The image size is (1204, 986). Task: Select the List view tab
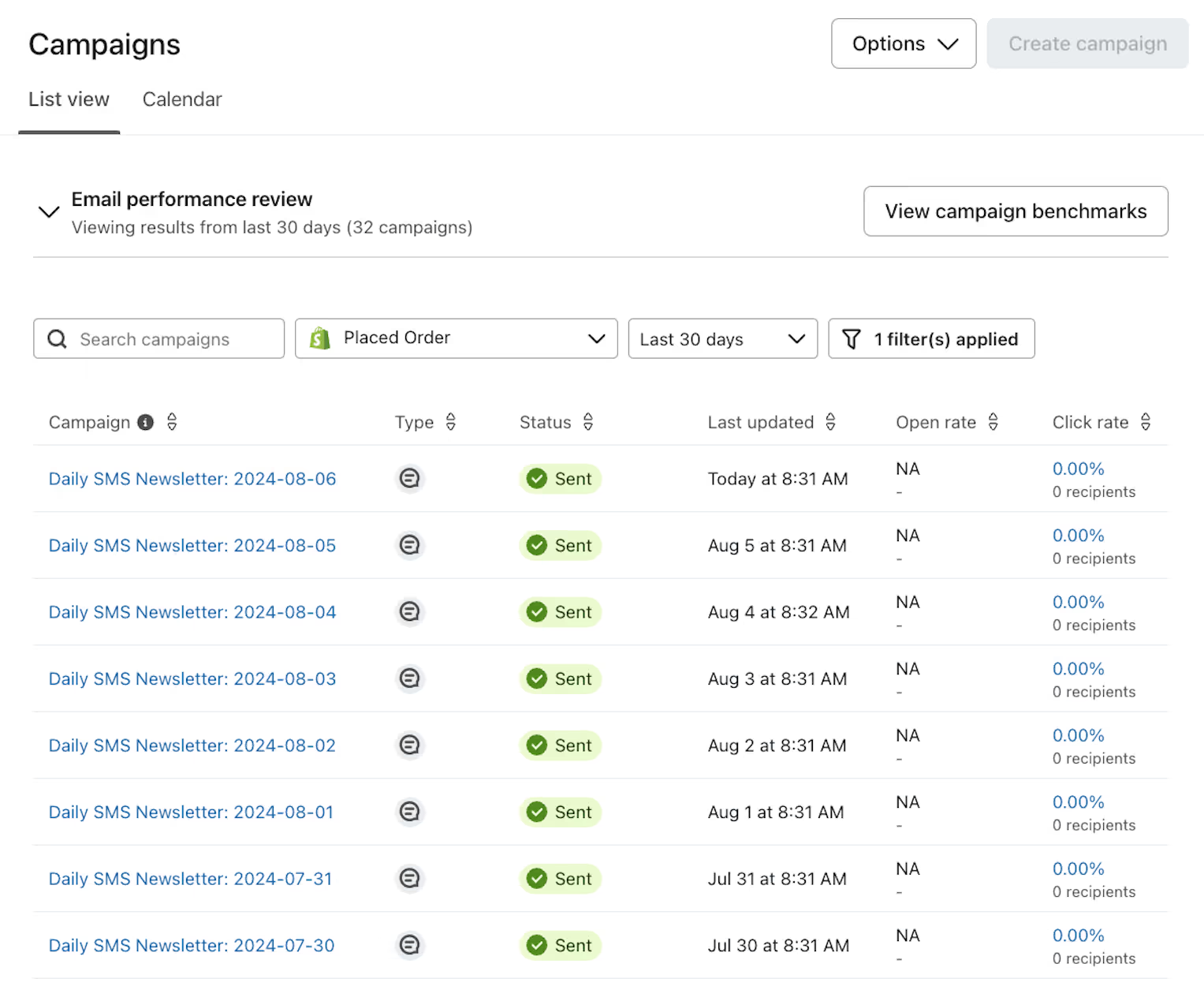[69, 99]
